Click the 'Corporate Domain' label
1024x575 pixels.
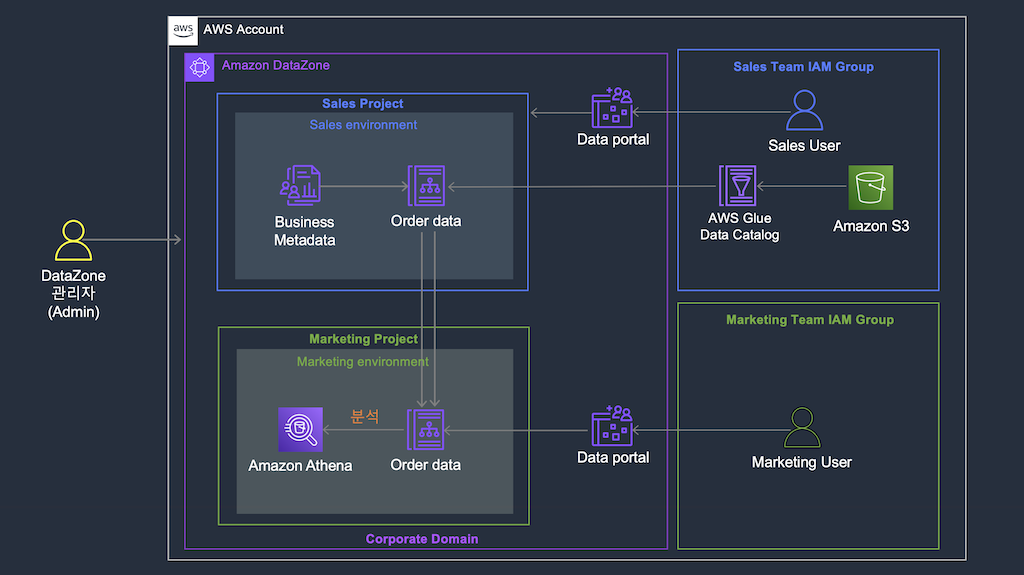coord(422,539)
